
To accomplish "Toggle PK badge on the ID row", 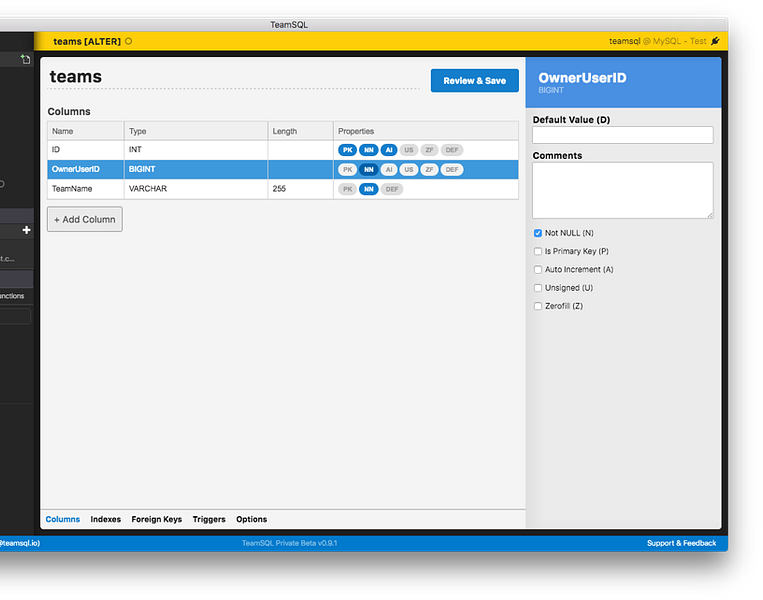I will tap(347, 150).
